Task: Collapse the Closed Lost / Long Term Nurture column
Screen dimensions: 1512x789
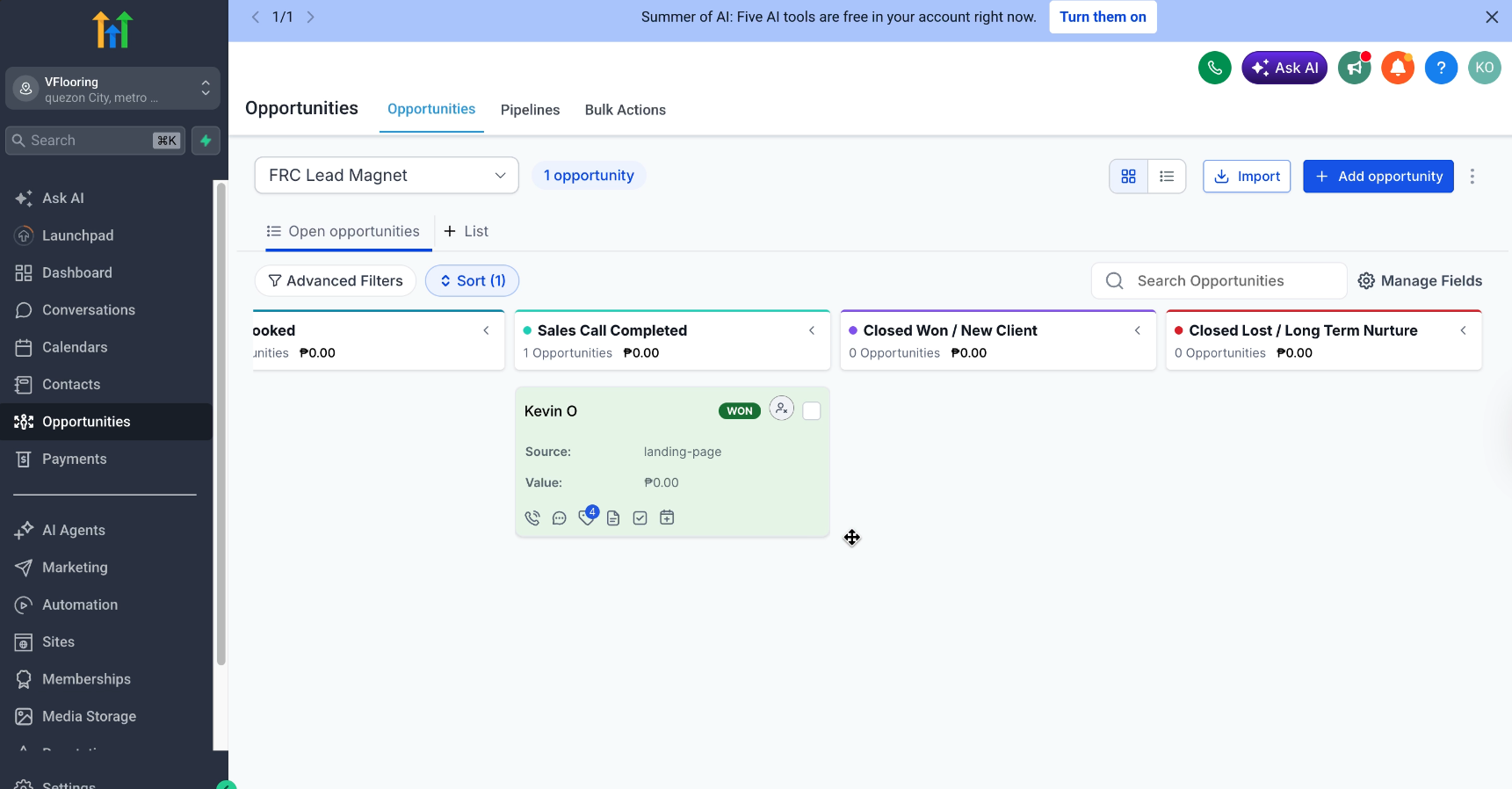Action: coord(1464,330)
